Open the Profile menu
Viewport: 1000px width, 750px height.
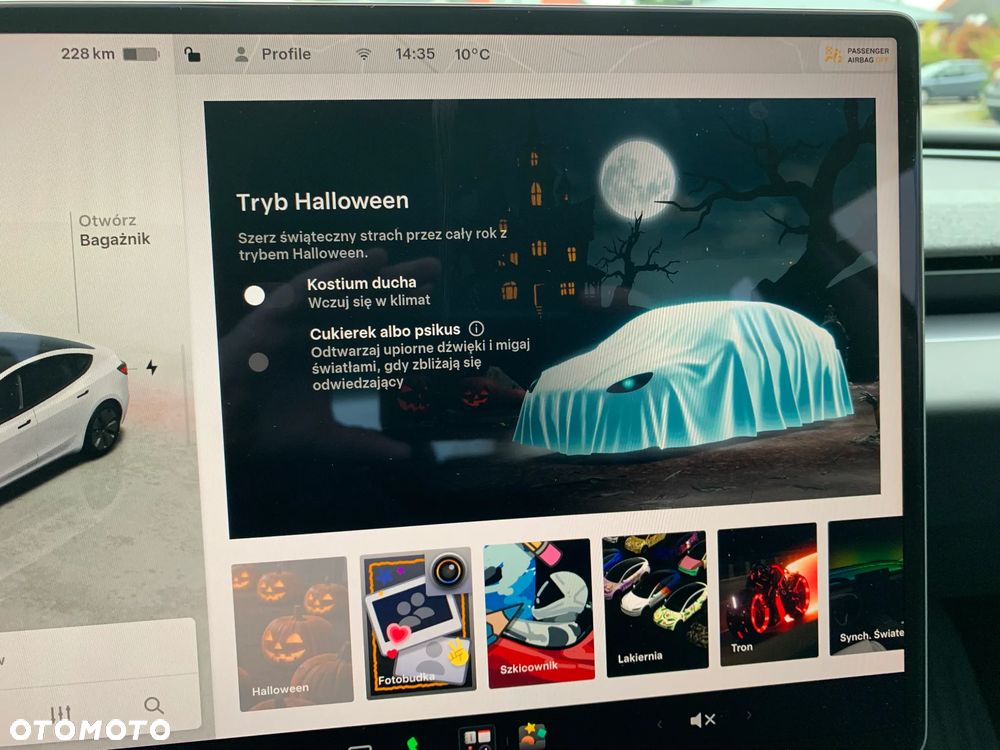pyautogui.click(x=273, y=54)
